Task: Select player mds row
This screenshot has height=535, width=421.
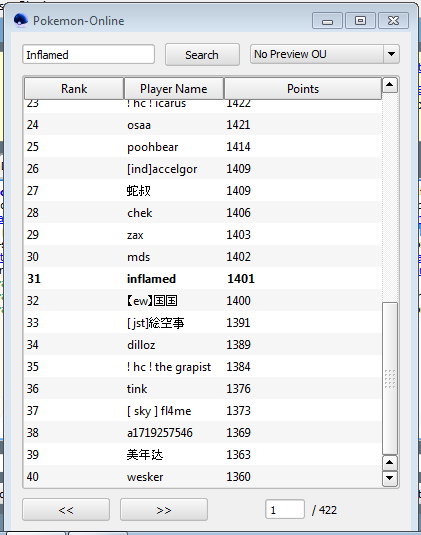Action: [x=203, y=257]
